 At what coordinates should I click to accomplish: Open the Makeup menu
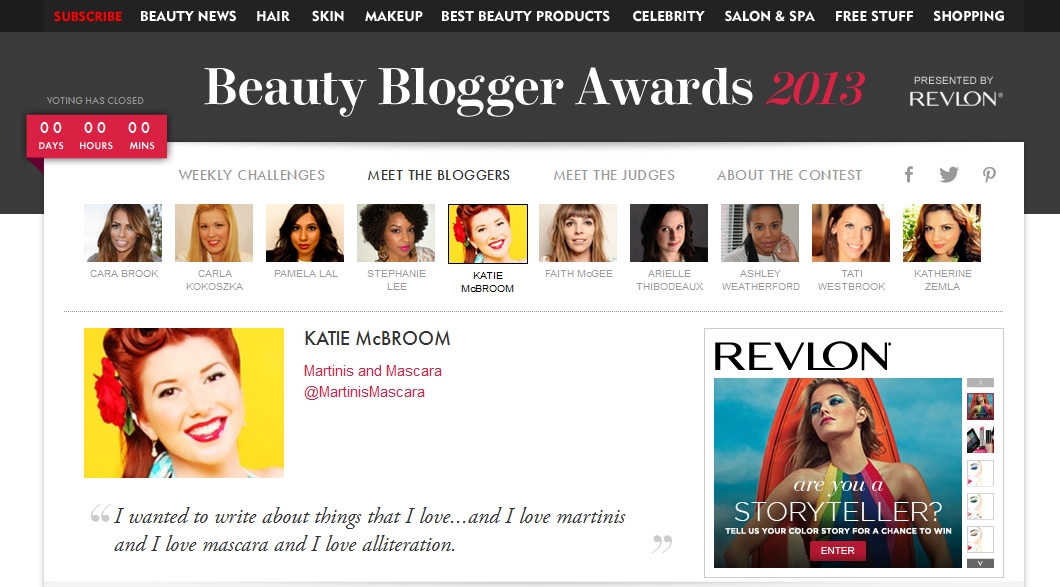(393, 16)
